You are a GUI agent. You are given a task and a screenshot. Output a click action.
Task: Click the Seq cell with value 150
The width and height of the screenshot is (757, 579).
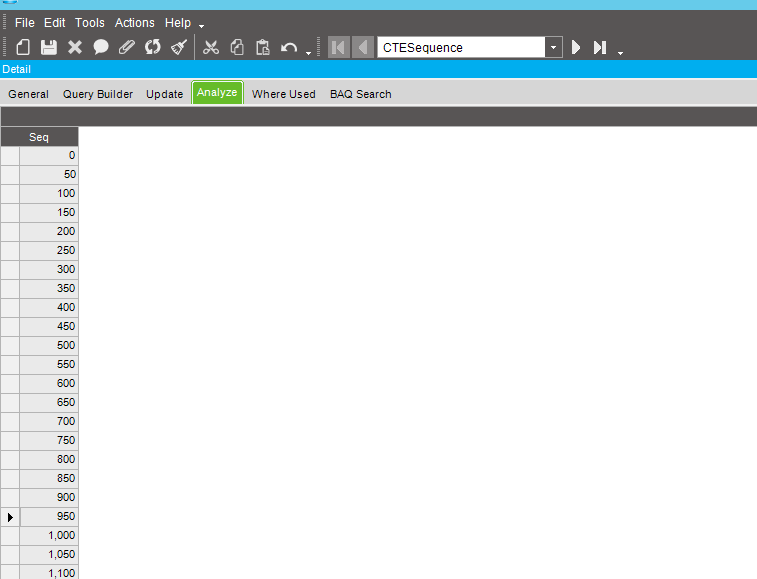point(49,212)
